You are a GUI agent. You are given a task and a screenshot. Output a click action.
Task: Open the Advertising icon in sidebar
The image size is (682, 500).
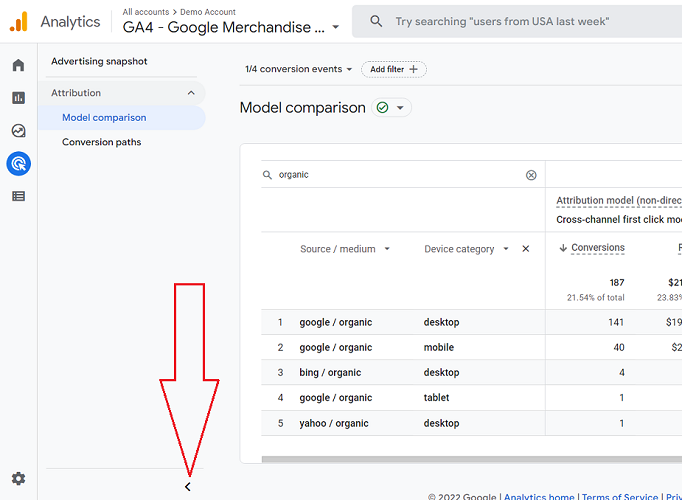coord(18,163)
